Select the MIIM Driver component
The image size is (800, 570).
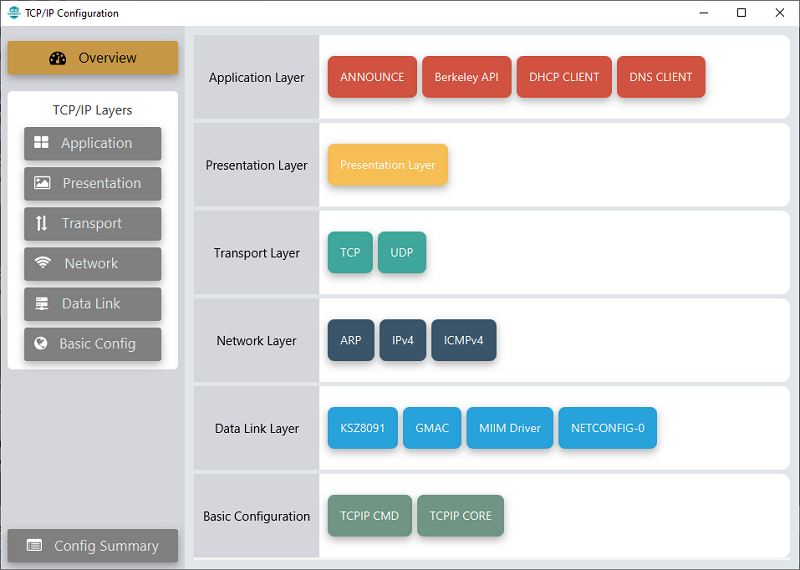[510, 428]
